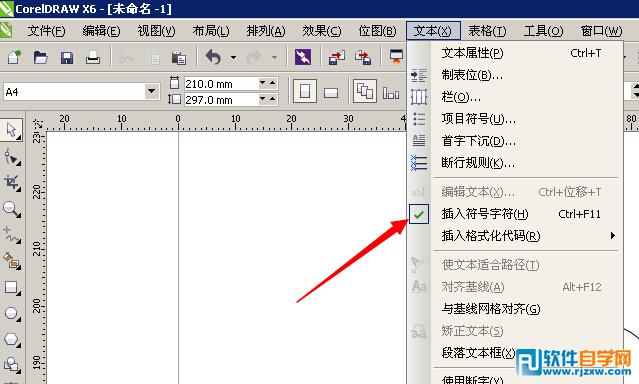Click the ruler origin corner box
This screenshot has height=384, width=639.
(x=37, y=123)
